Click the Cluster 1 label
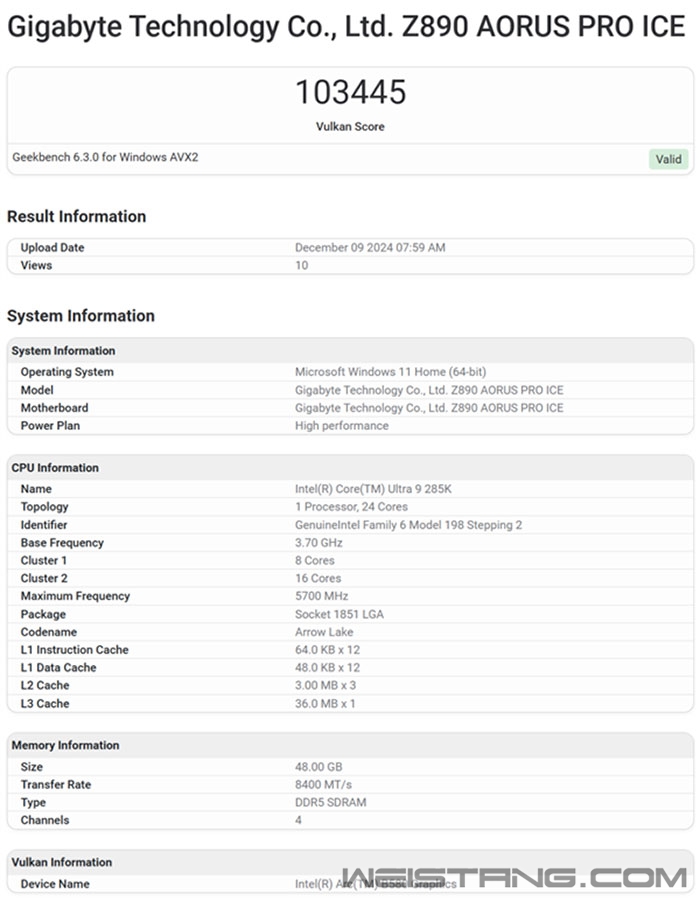The image size is (700, 901). pos(44,560)
